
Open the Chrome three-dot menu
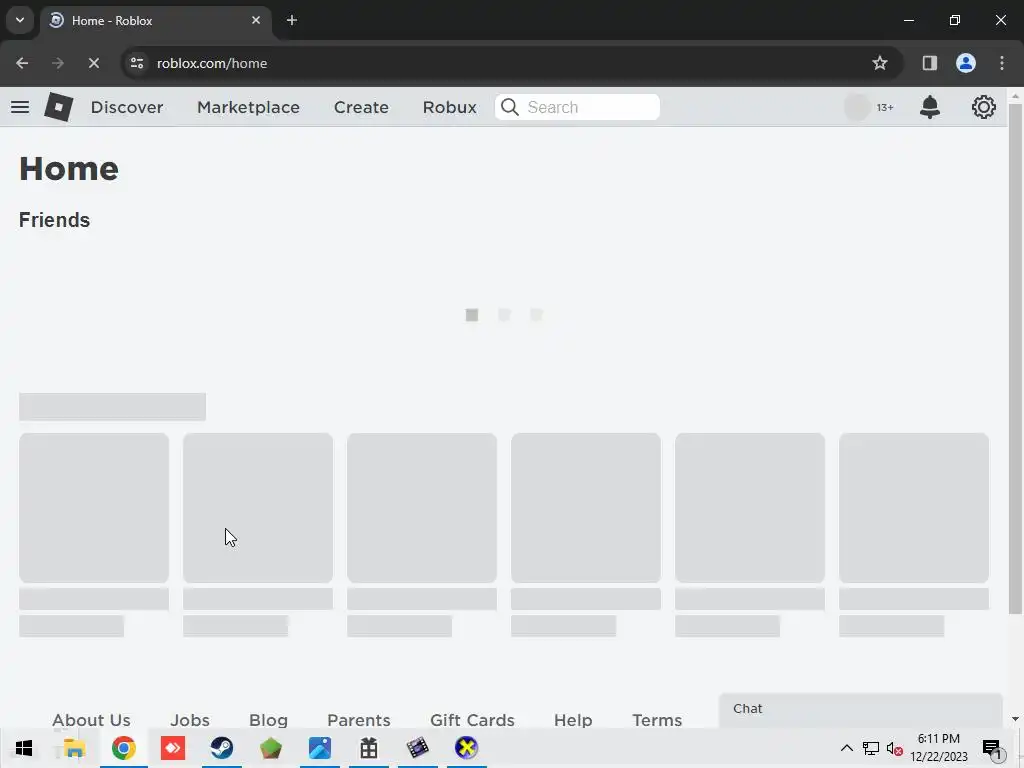[1002, 63]
